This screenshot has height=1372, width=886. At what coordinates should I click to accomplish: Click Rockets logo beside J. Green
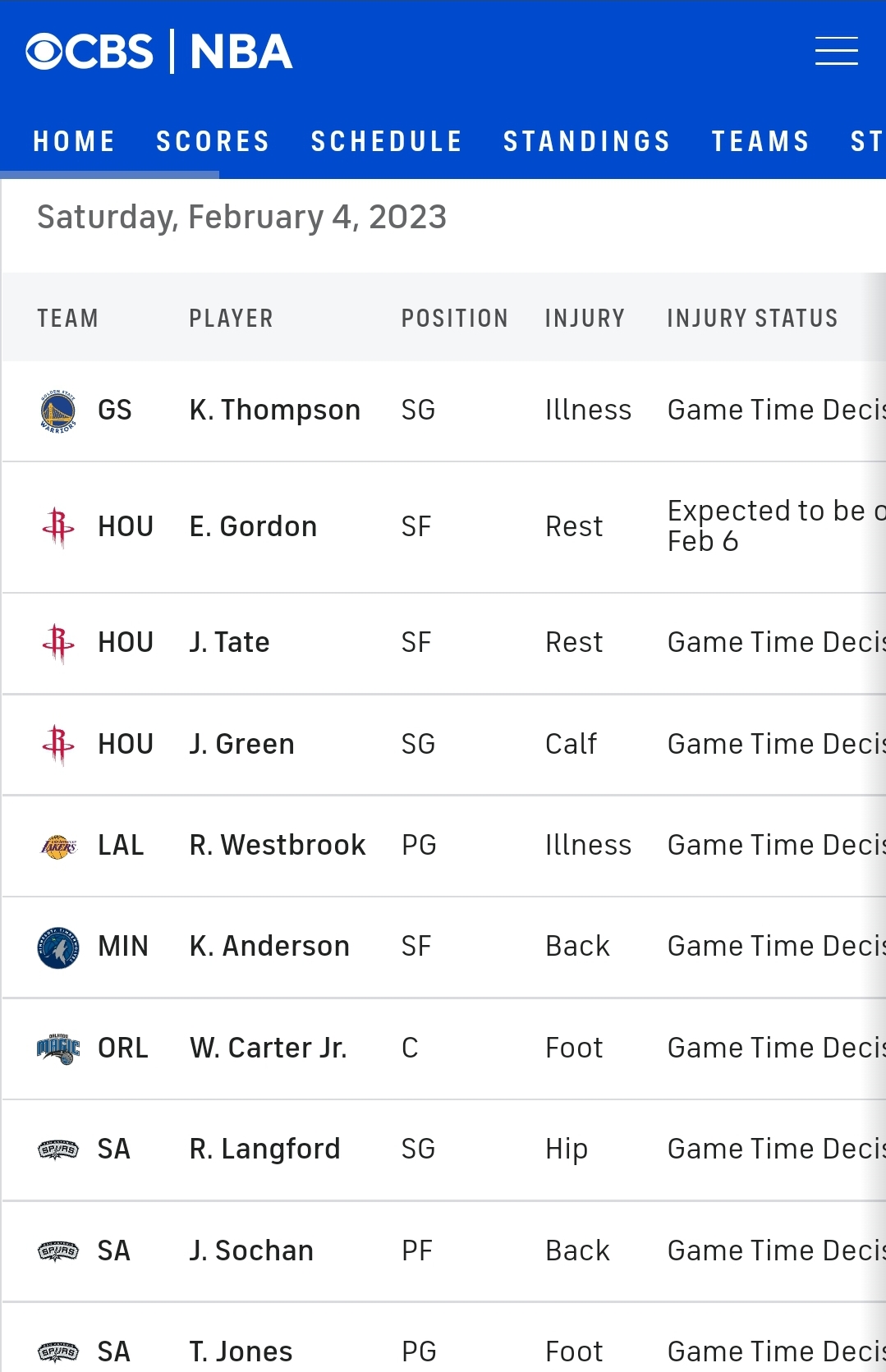58,745
